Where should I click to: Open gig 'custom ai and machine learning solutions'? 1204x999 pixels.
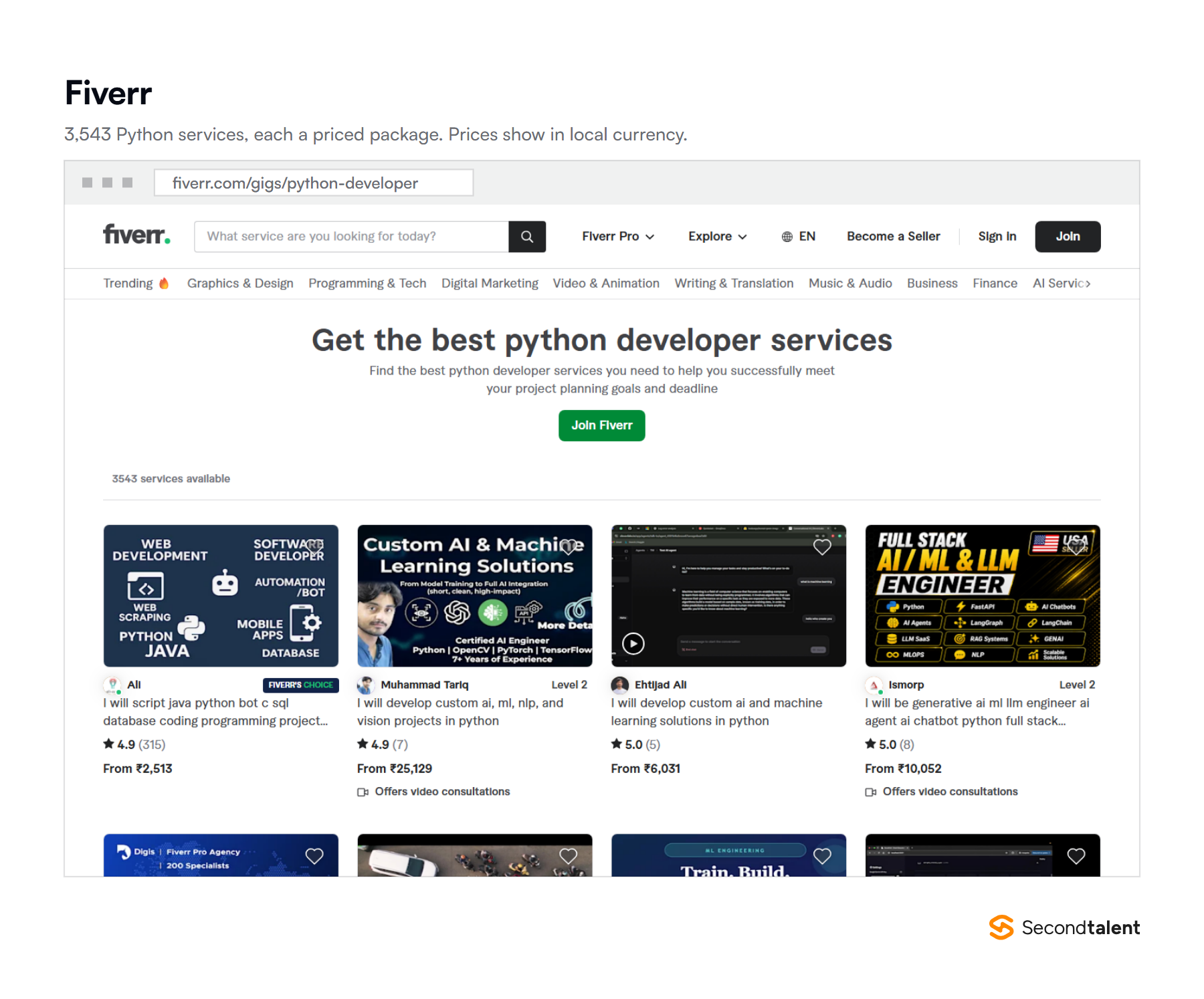[716, 712]
